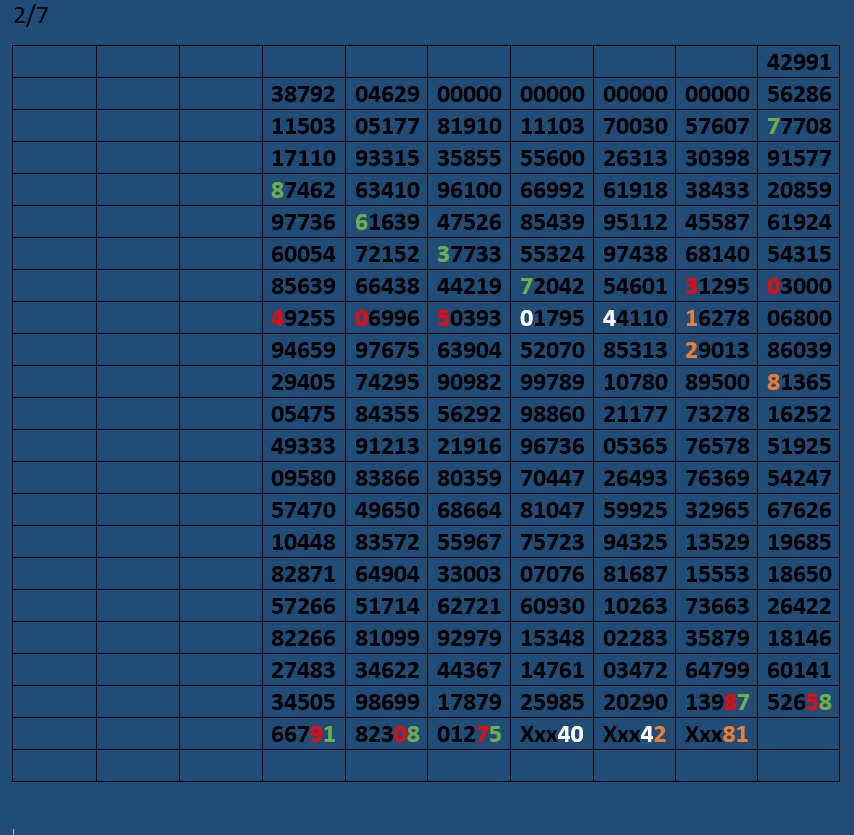Select the cell containing 44110
Screen dimensions: 854x835
point(634,318)
